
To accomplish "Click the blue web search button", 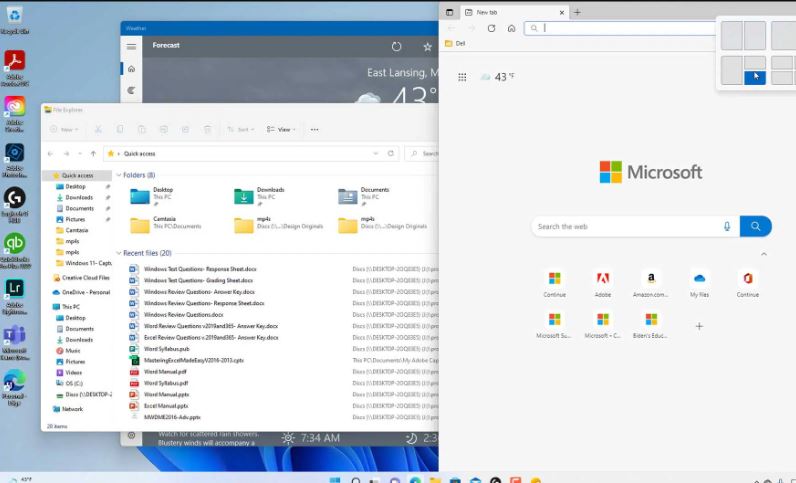I will tap(755, 227).
